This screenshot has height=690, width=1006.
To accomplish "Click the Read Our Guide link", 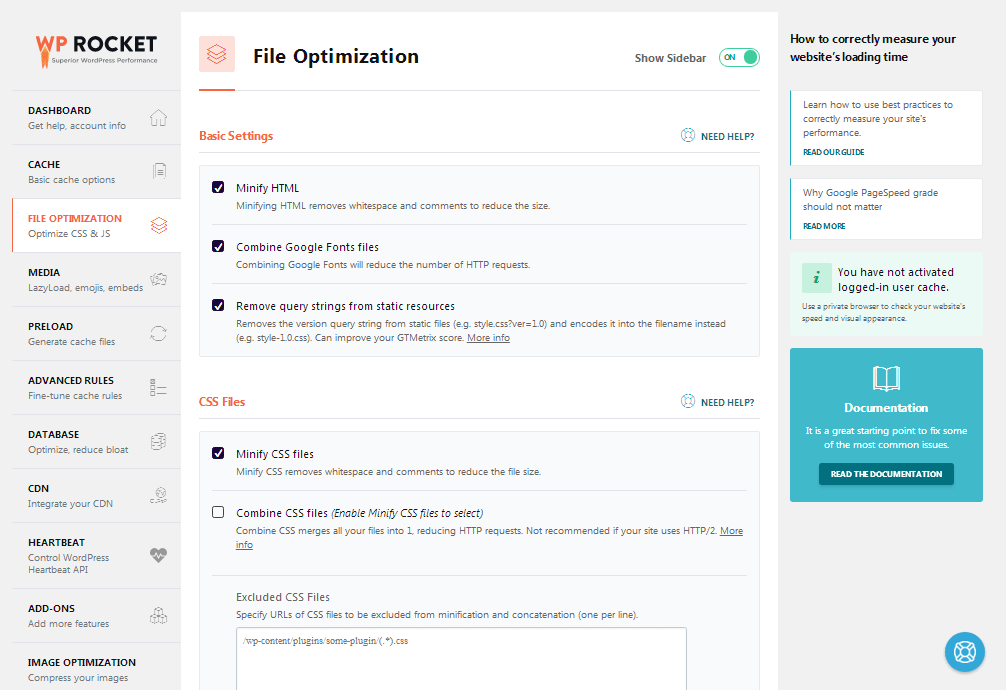I will pos(833,152).
